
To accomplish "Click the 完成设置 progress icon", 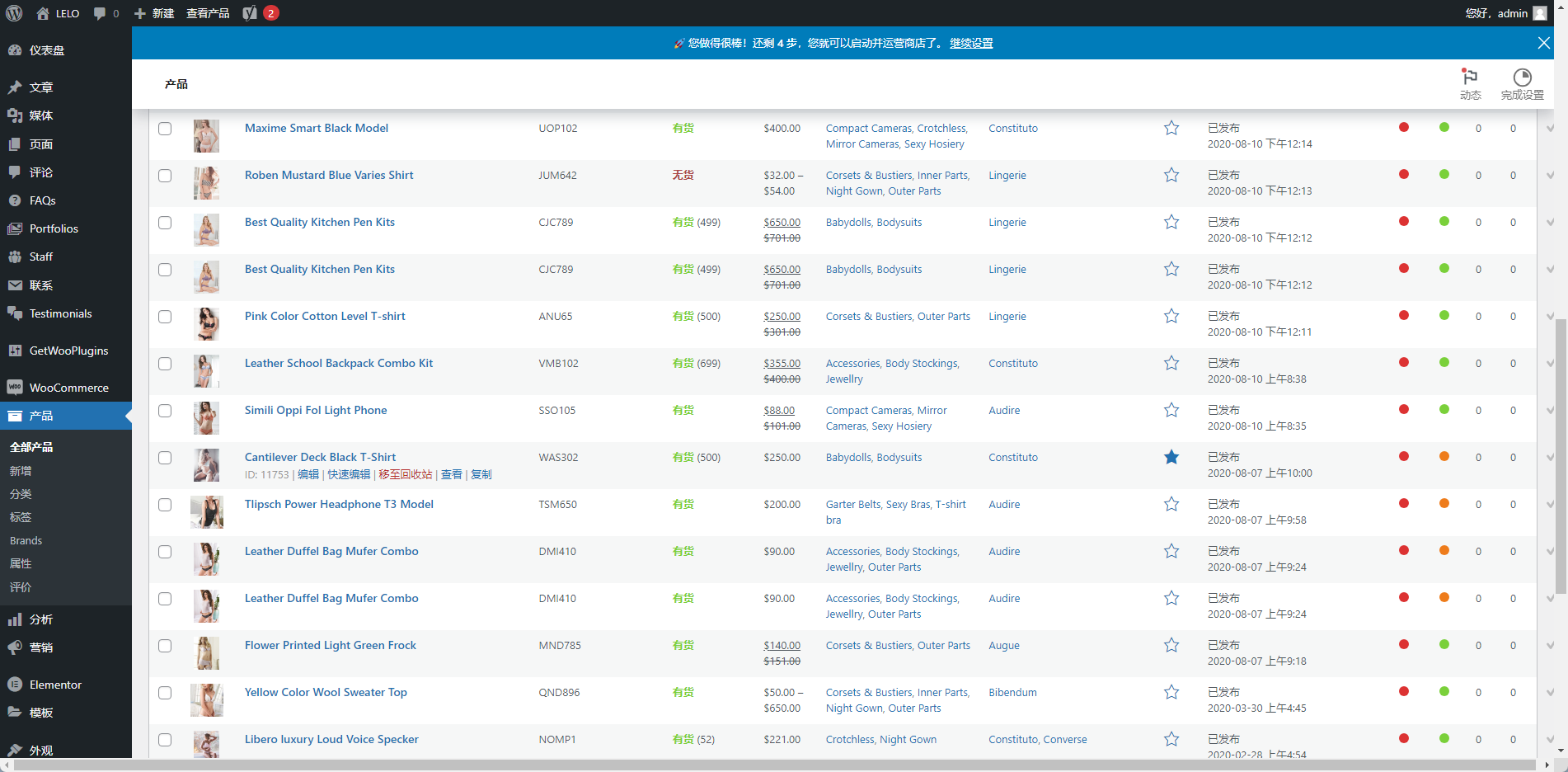I will click(1522, 84).
